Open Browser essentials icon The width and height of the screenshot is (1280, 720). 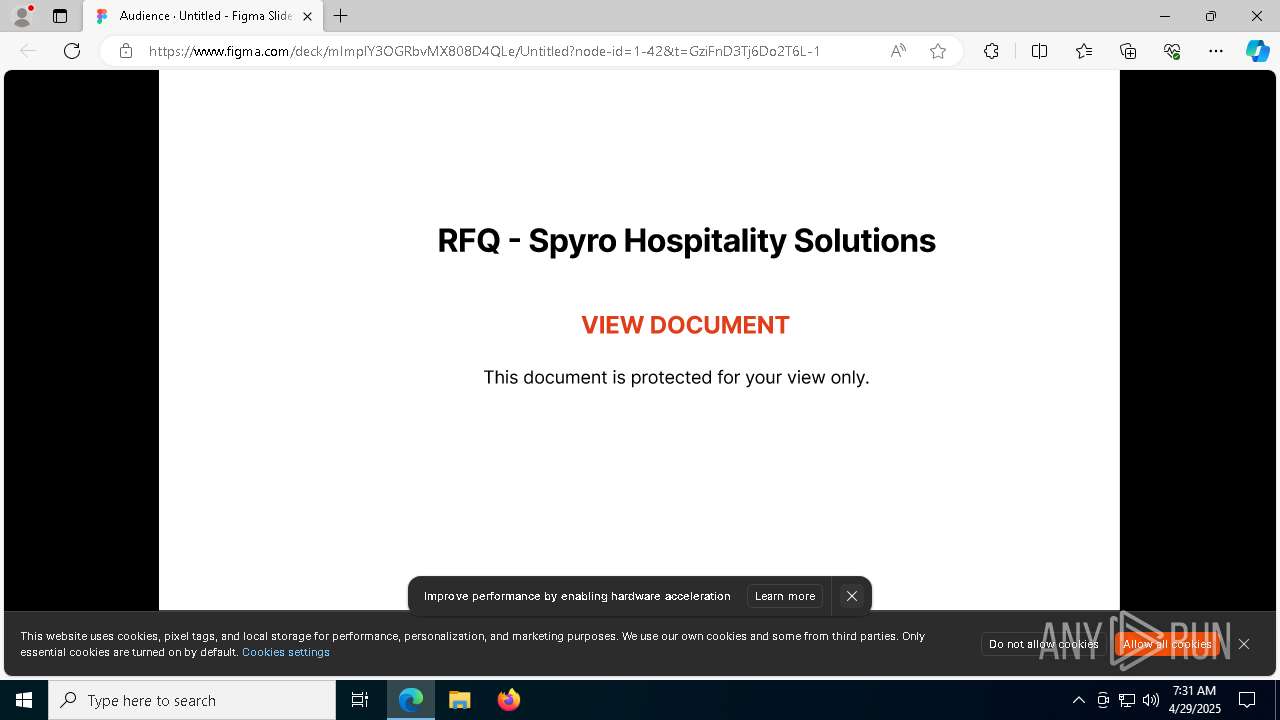tap(1172, 51)
